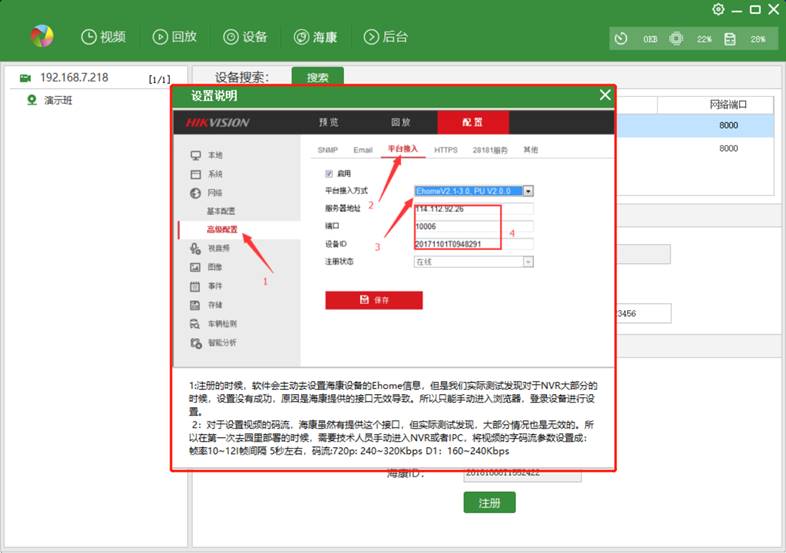The height and width of the screenshot is (553, 786).
Task: Open the 海康 Hikvision section
Action: pyautogui.click(x=315, y=37)
